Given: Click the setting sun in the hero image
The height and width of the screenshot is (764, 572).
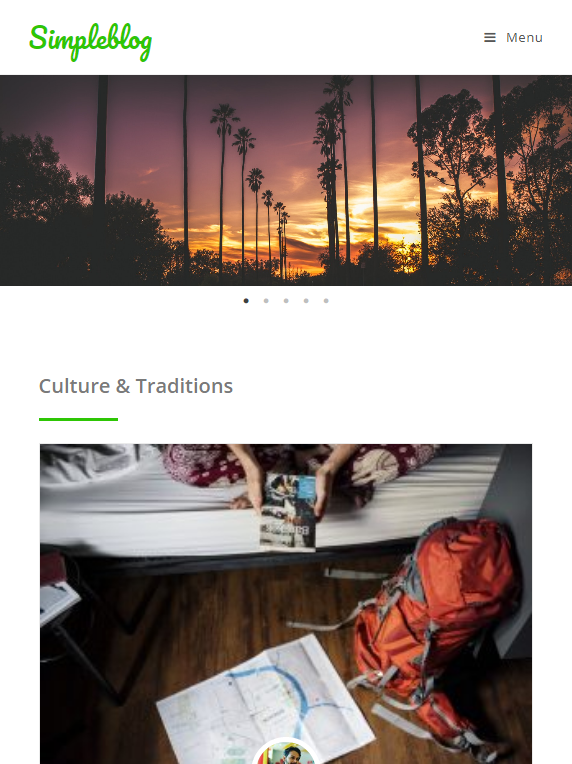Looking at the screenshot, I should click(403, 242).
